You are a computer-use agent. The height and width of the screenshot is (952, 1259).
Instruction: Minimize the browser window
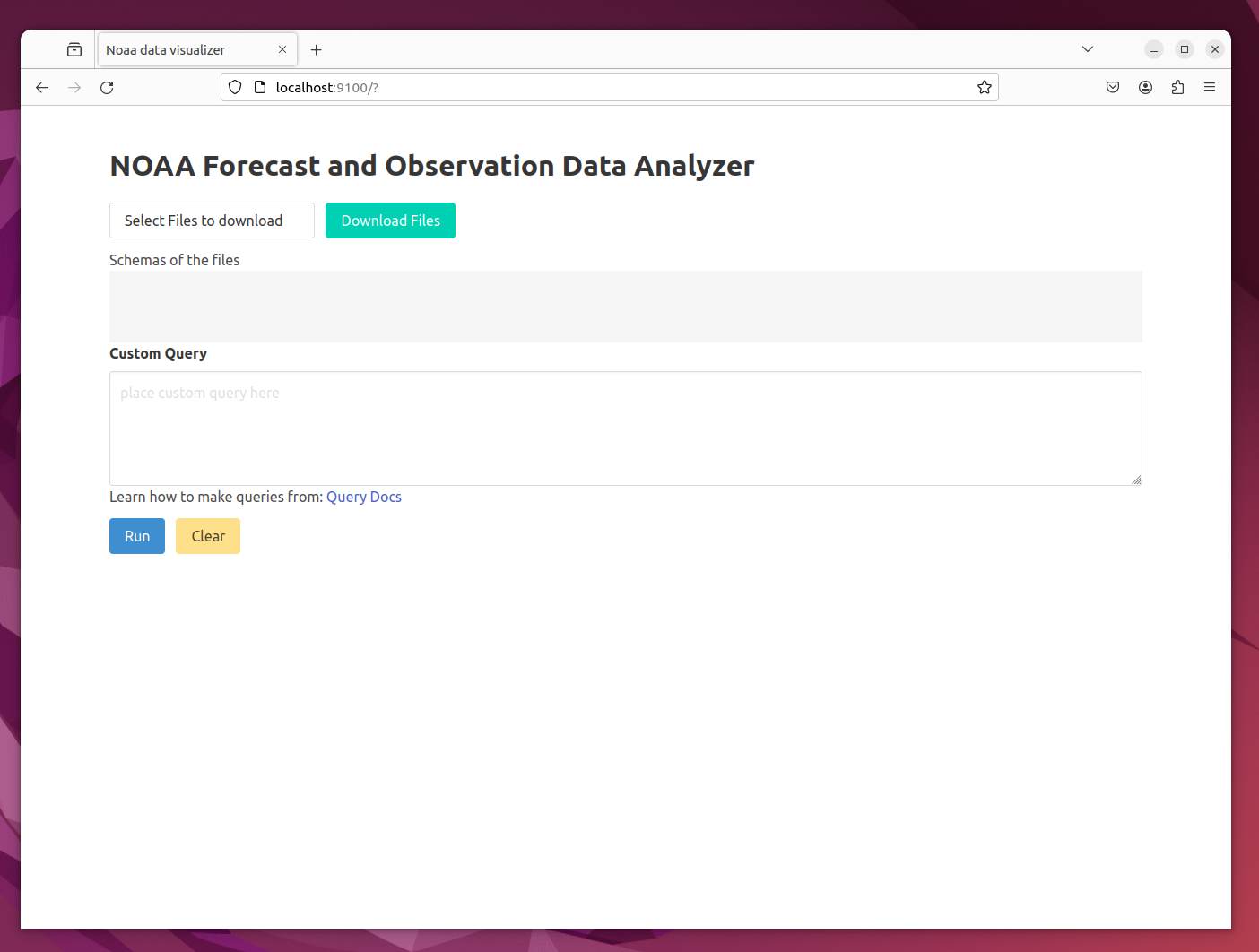click(1154, 49)
